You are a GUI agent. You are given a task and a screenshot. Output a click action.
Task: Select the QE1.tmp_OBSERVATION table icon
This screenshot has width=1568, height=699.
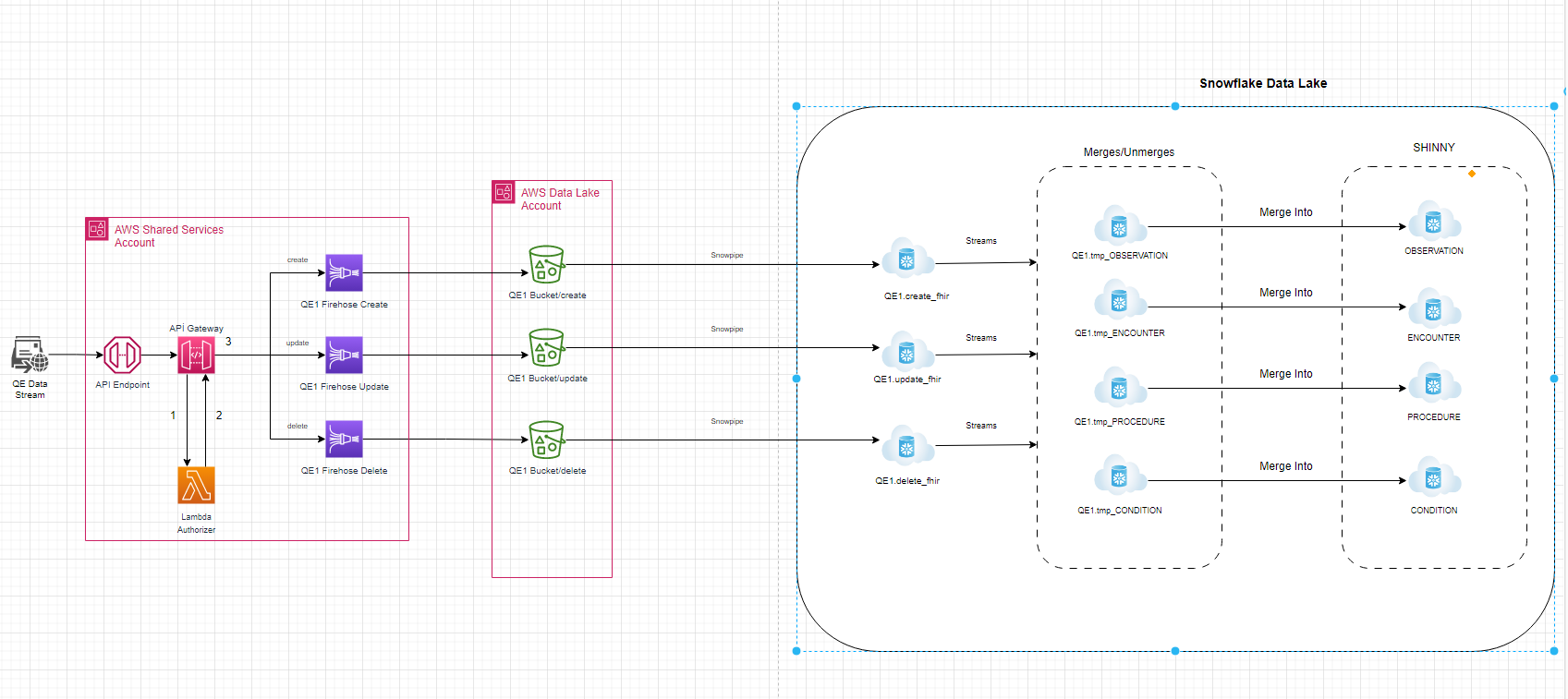[x=1120, y=226]
